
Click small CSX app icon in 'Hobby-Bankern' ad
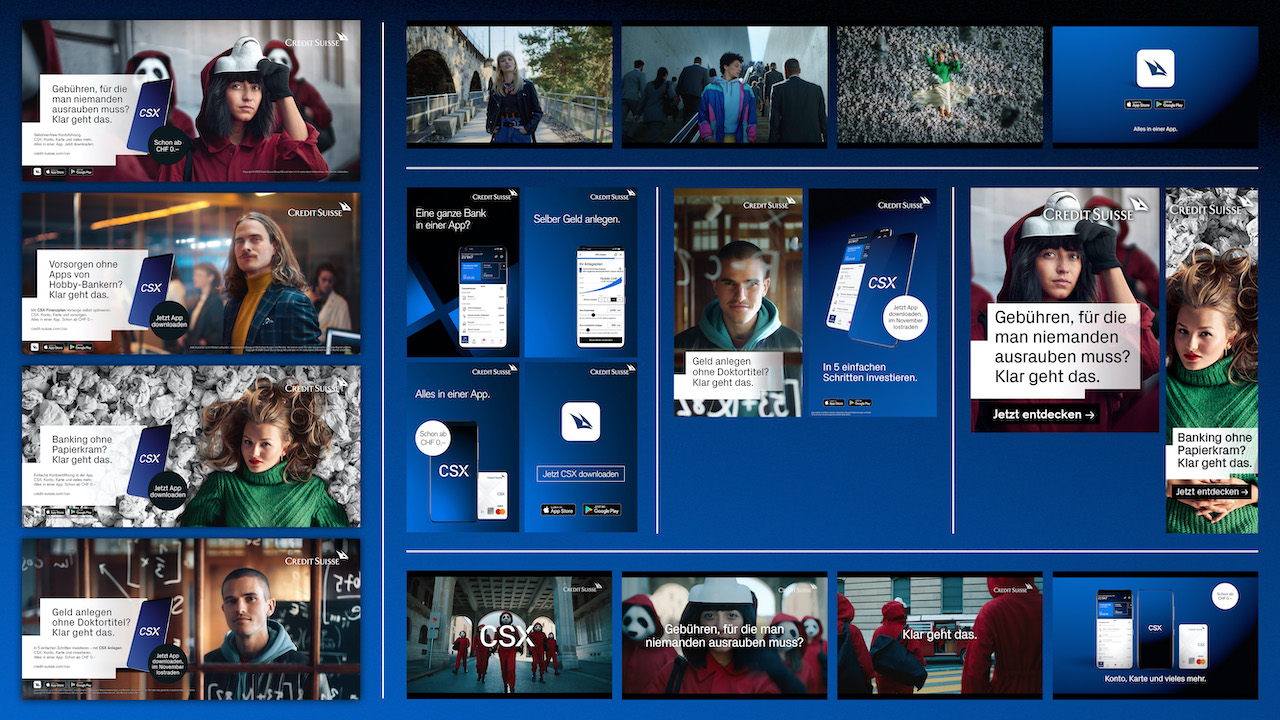37,347
